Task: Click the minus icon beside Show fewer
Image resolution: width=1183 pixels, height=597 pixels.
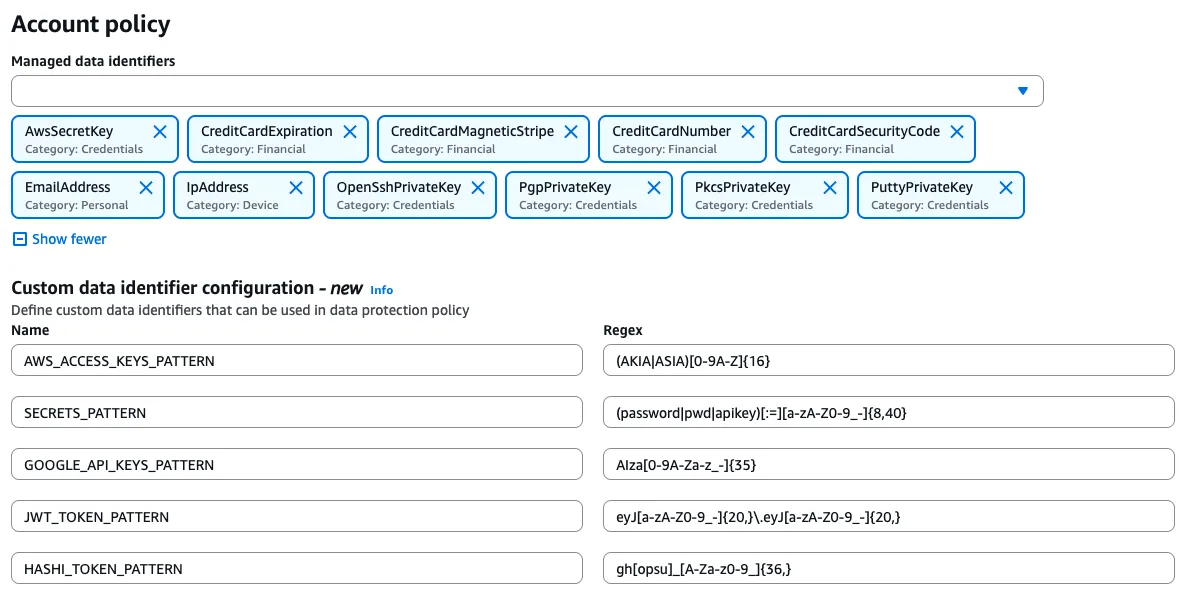Action: [x=18, y=239]
